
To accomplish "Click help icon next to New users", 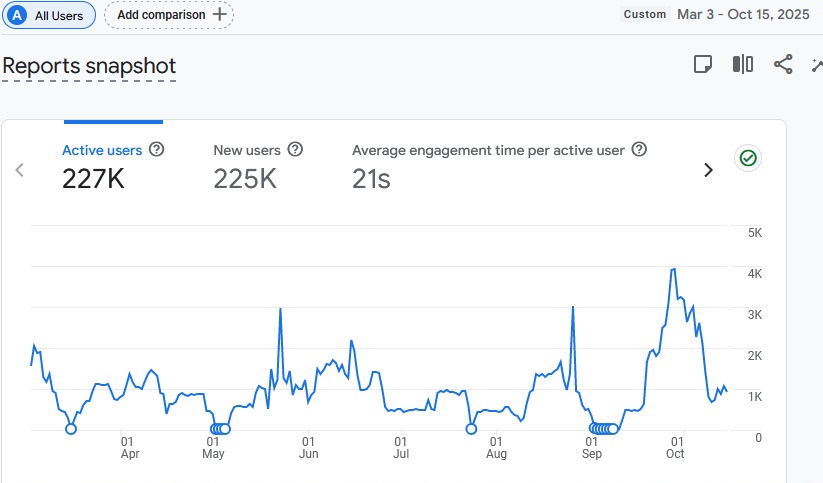I will pyautogui.click(x=295, y=150).
